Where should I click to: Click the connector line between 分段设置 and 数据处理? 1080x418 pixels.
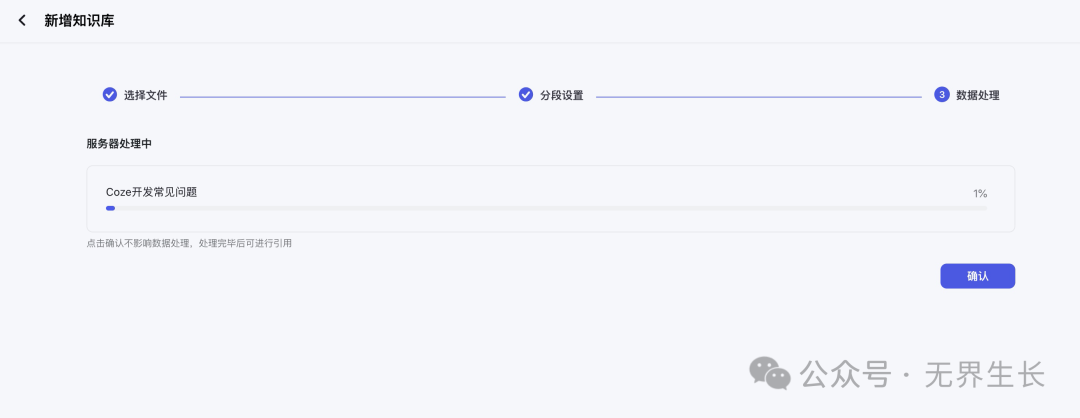(x=758, y=96)
